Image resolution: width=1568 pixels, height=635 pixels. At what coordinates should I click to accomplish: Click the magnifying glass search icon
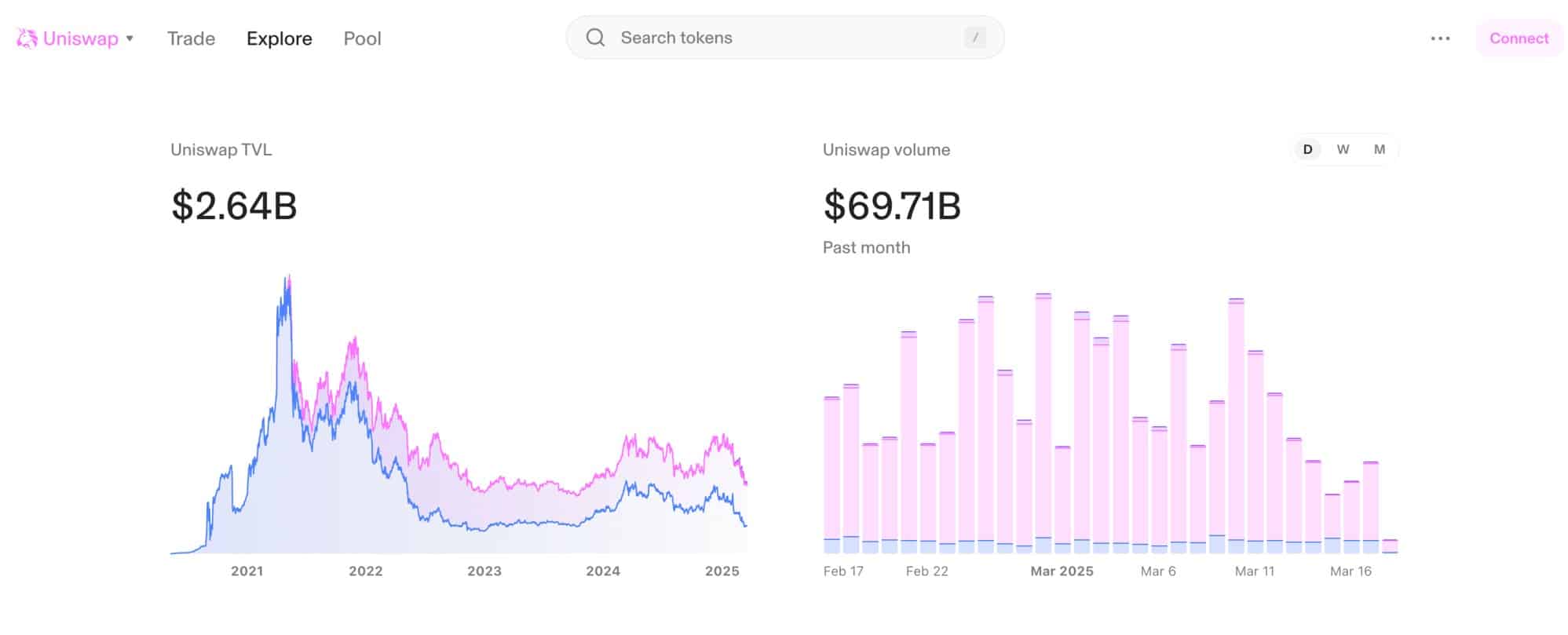(x=596, y=38)
